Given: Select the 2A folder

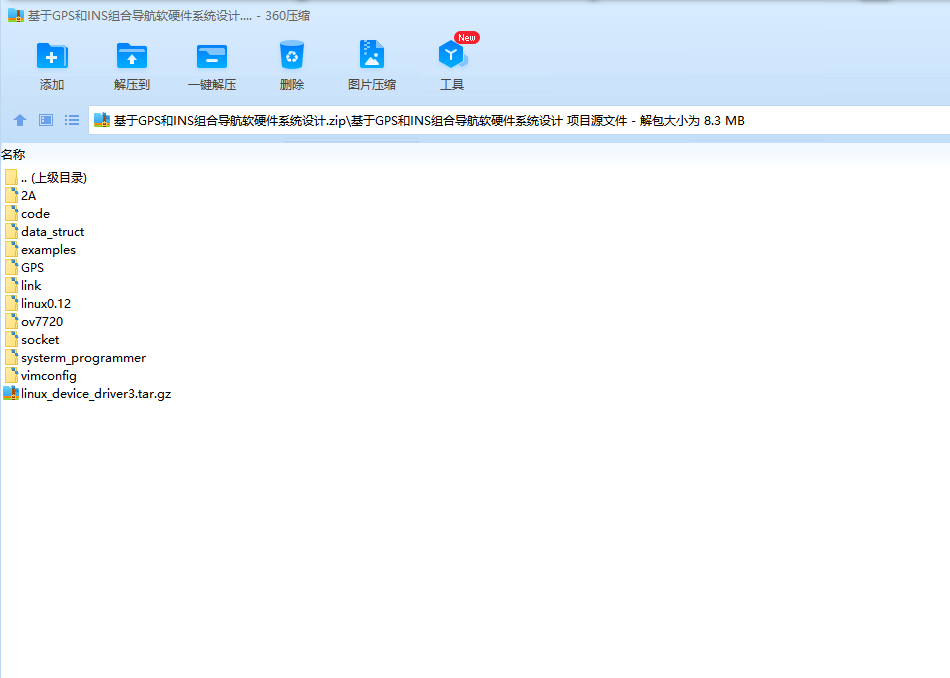Looking at the screenshot, I should [x=20, y=195].
